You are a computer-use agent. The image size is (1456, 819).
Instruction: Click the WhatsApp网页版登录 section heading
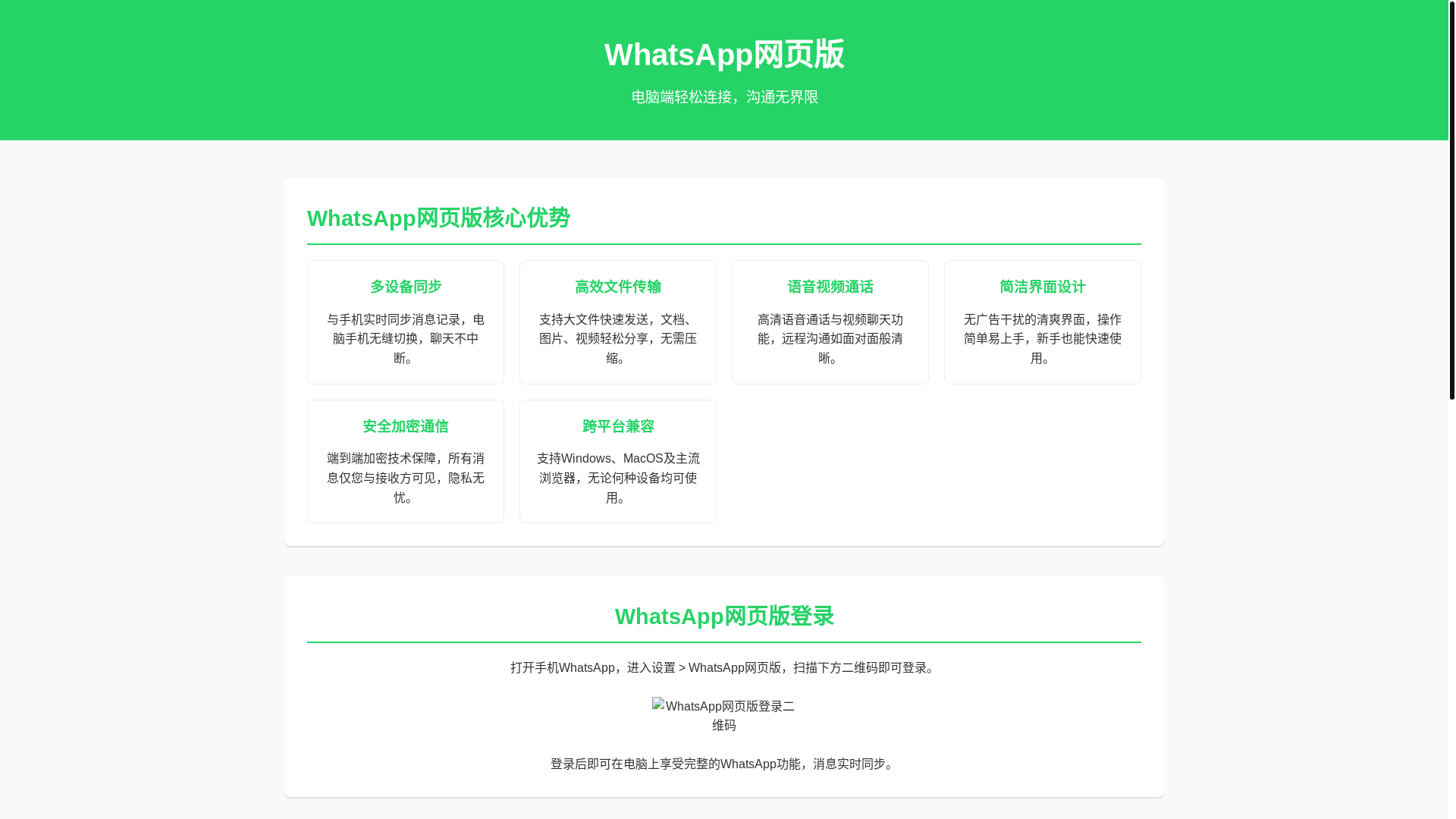coord(724,617)
